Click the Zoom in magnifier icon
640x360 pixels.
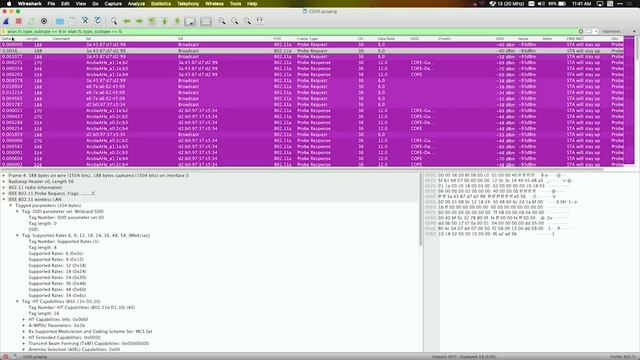pyautogui.click(x=222, y=21)
